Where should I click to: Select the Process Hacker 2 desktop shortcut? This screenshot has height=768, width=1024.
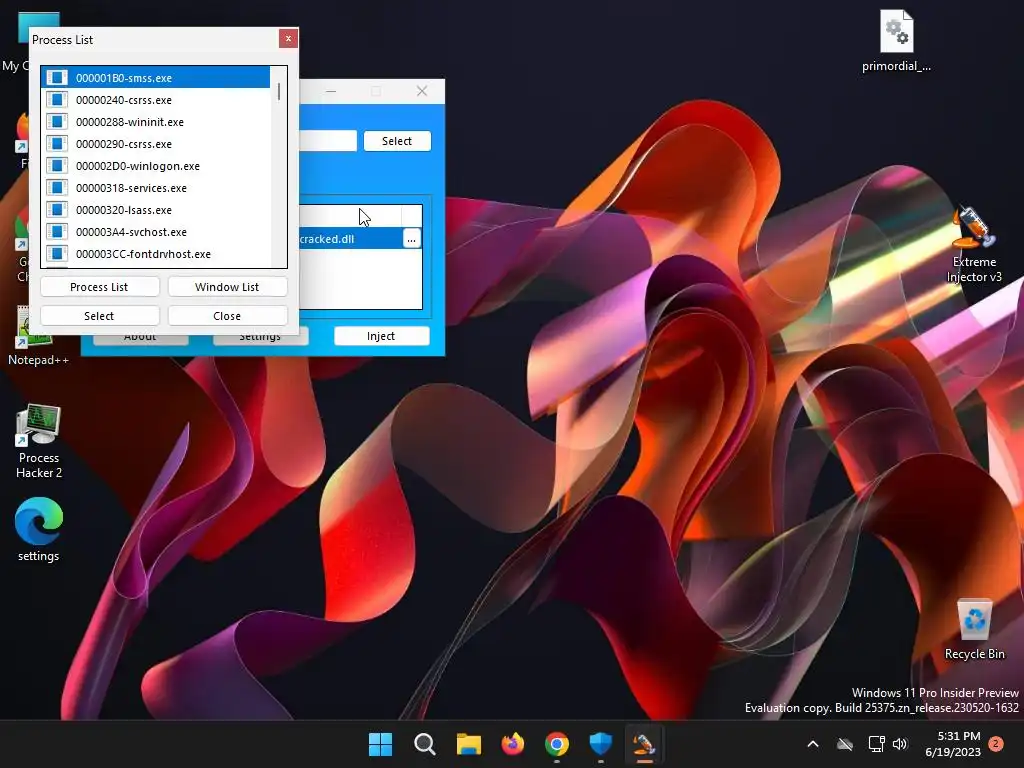[x=39, y=441]
